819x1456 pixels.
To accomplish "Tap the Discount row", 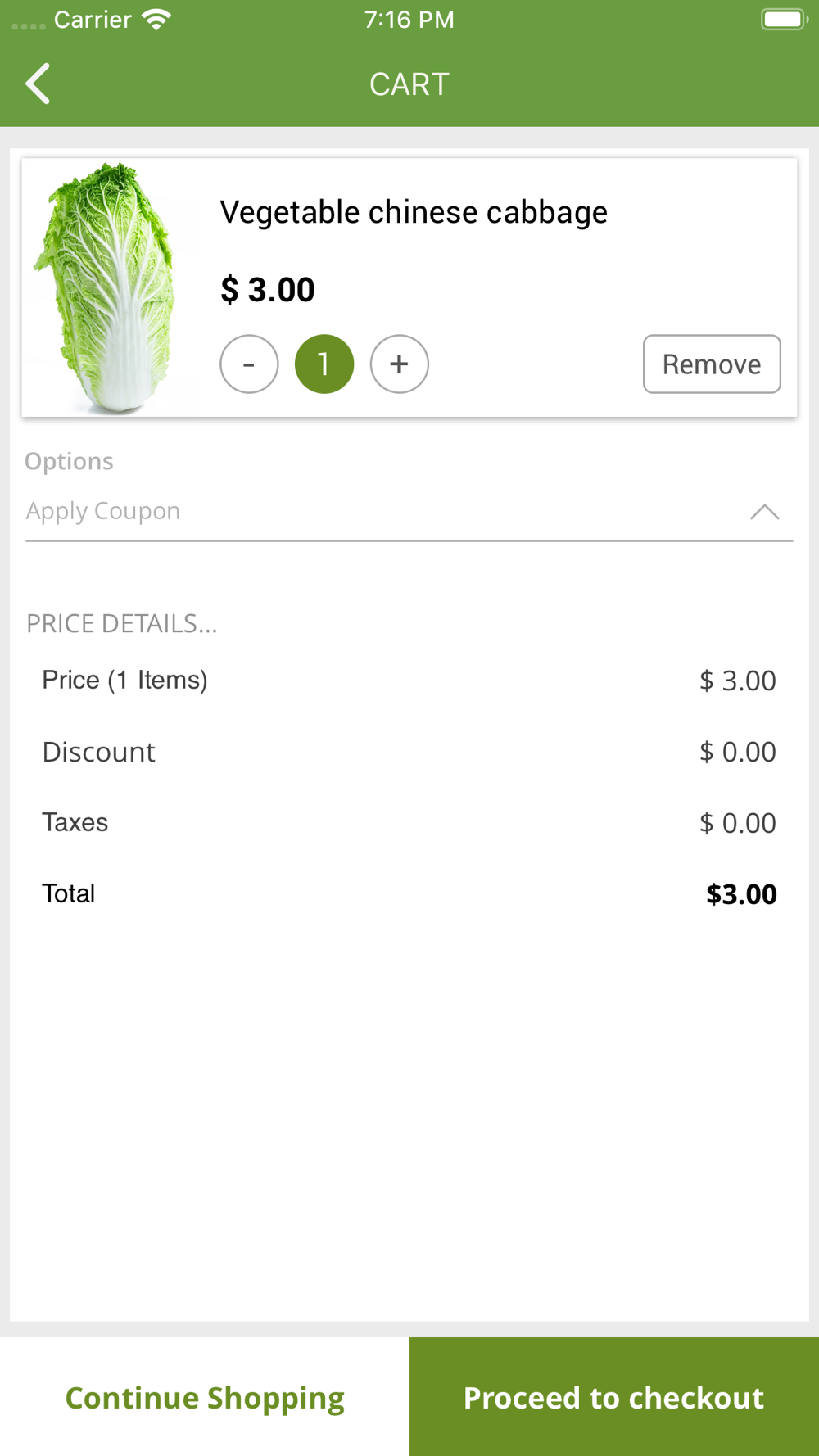I will click(x=409, y=752).
